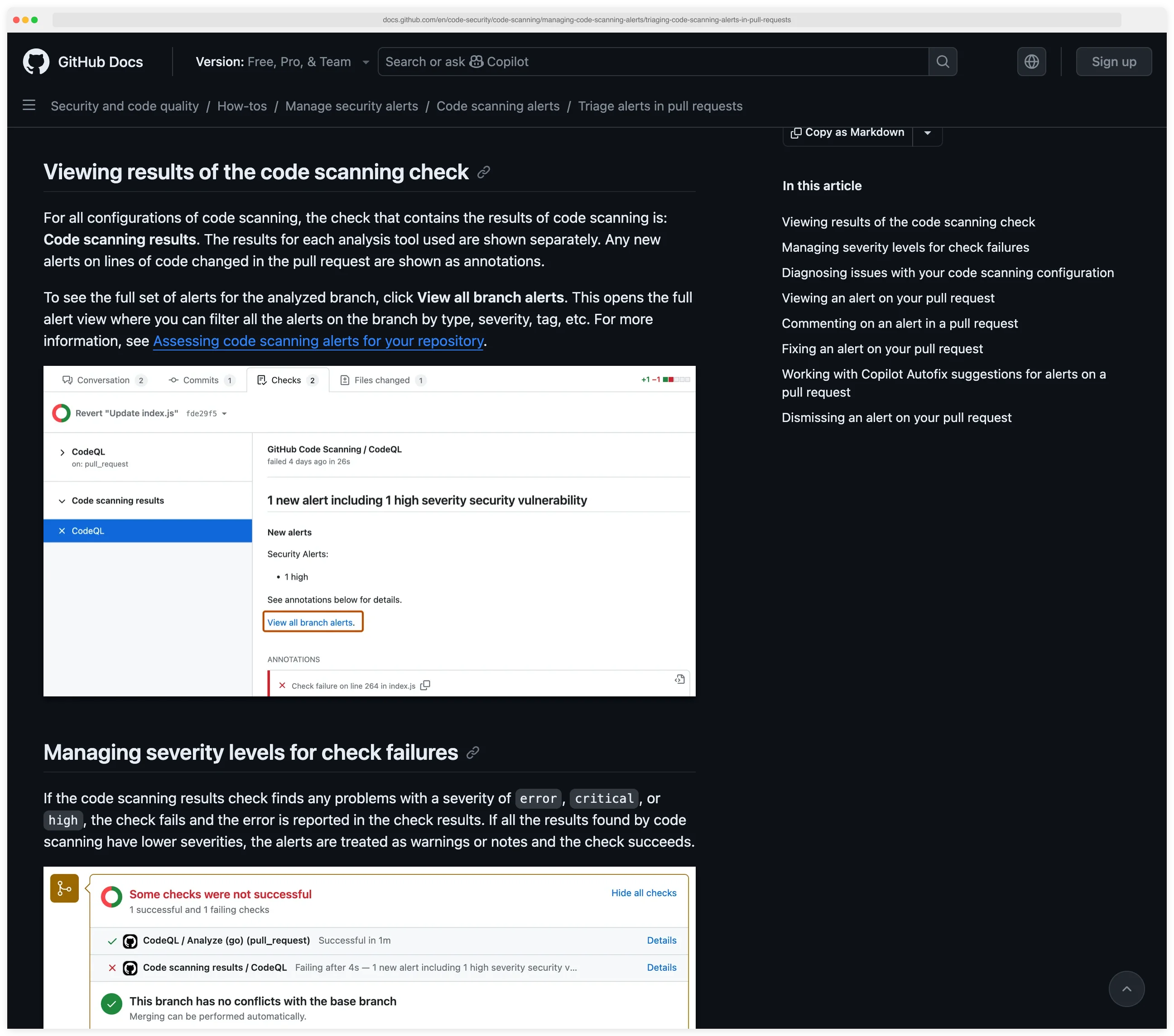Click the Copilot icon in the search bar
Viewport: 1174px width, 1036px height.
476,62
